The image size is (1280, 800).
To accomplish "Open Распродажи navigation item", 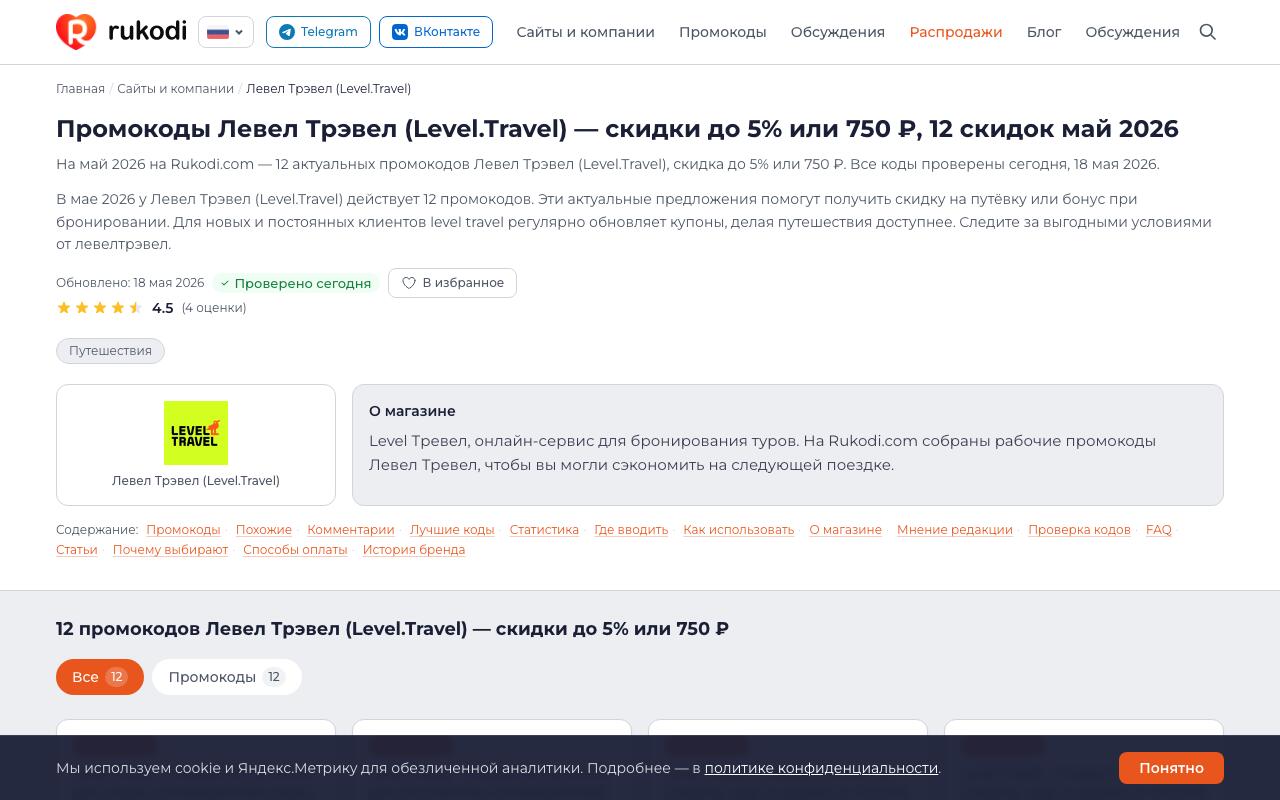I will [x=956, y=32].
